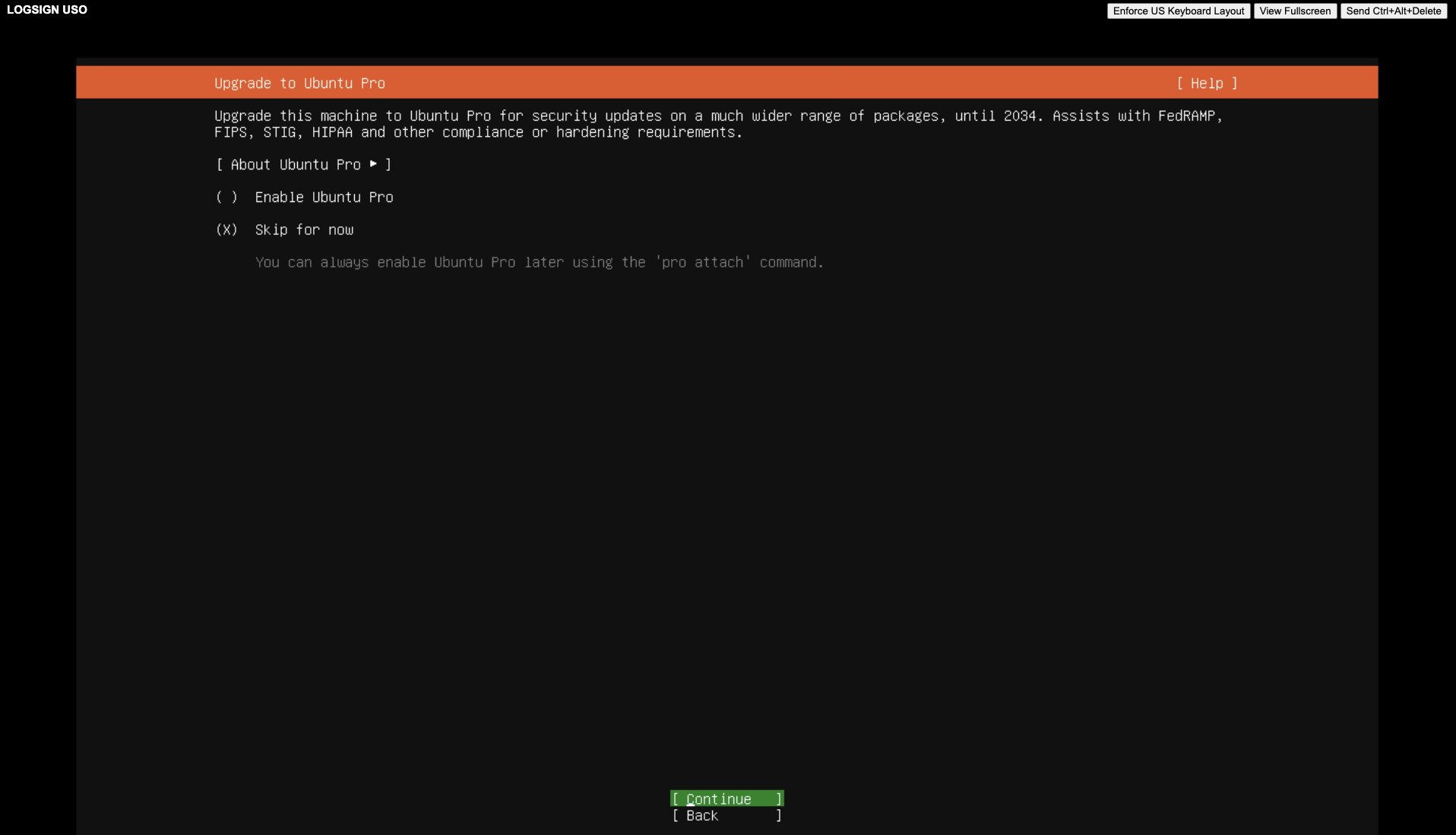Click the 'pro attach' command hint text
The width and height of the screenshot is (1456, 835).
[x=540, y=263]
